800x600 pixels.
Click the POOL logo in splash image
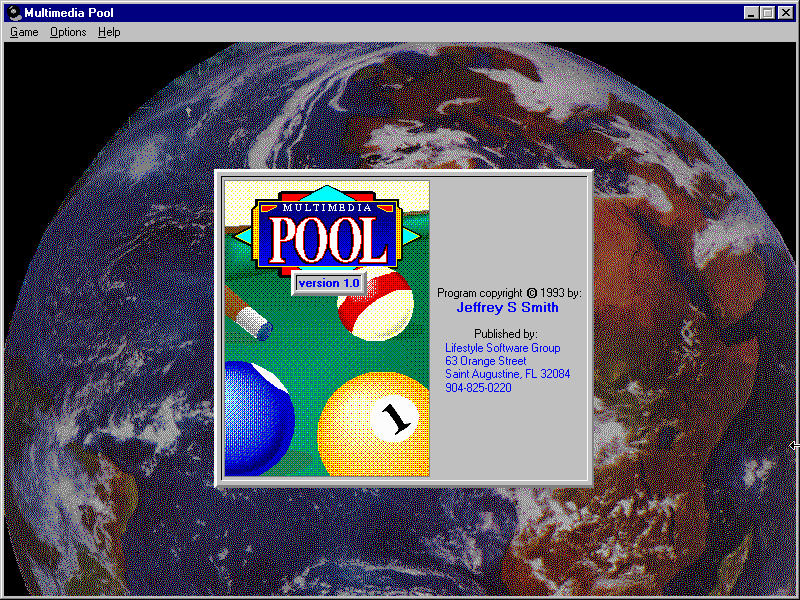(x=328, y=241)
